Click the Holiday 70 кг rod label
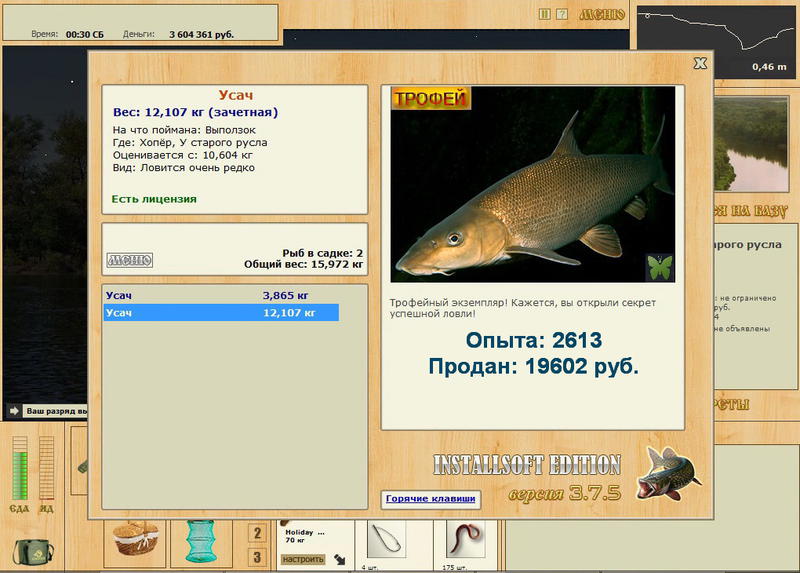Image resolution: width=800 pixels, height=573 pixels. [304, 536]
